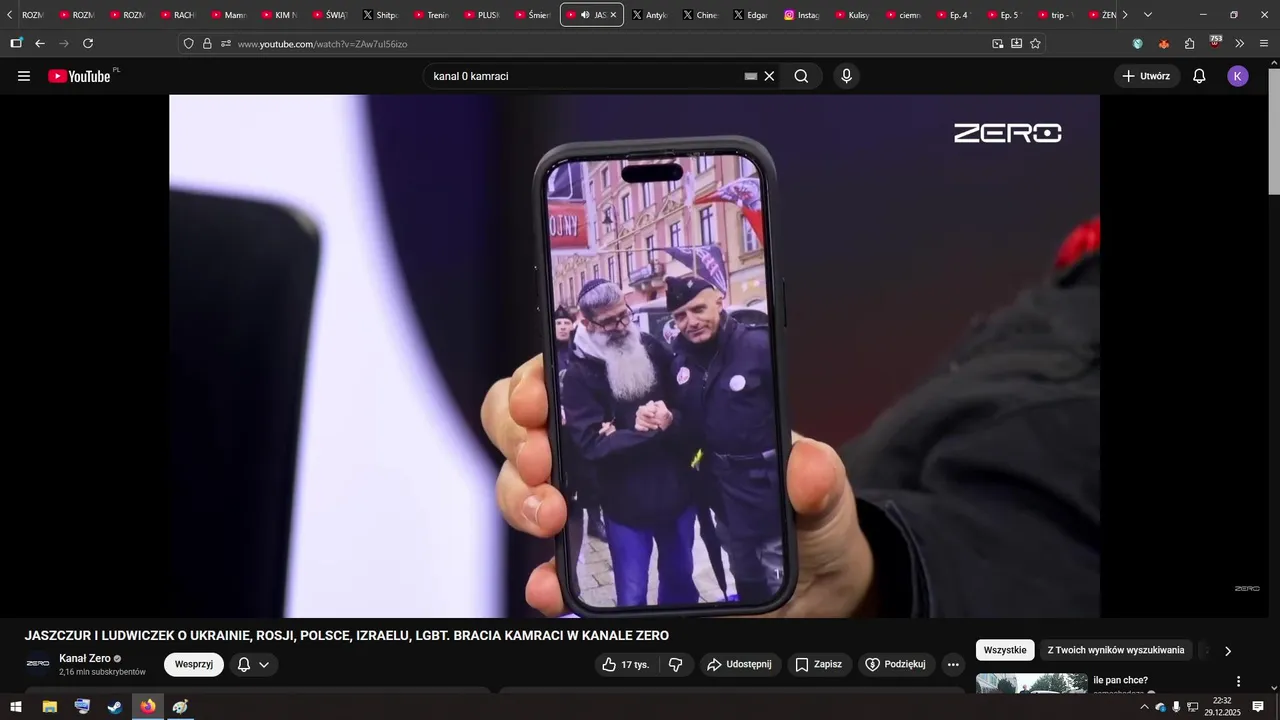This screenshot has width=1280, height=720.
Task: Open Firefox application menu
Action: point(1264,43)
